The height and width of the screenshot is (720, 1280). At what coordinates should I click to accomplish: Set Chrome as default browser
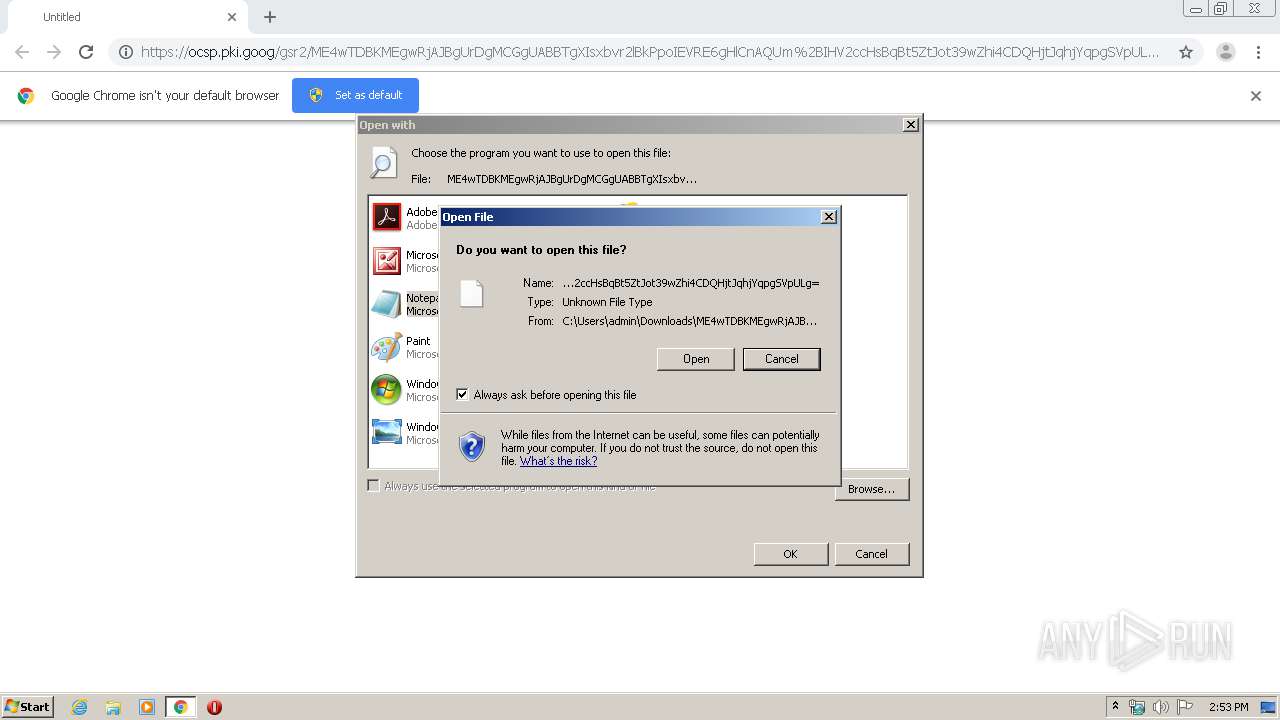point(355,95)
